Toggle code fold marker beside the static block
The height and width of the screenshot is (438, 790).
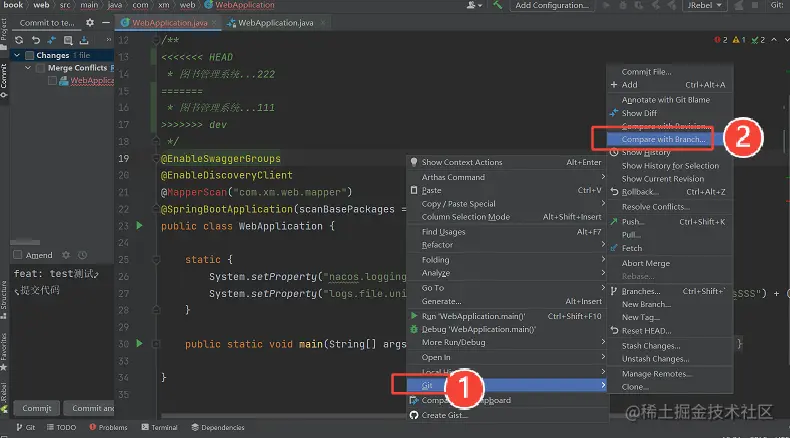(x=156, y=260)
